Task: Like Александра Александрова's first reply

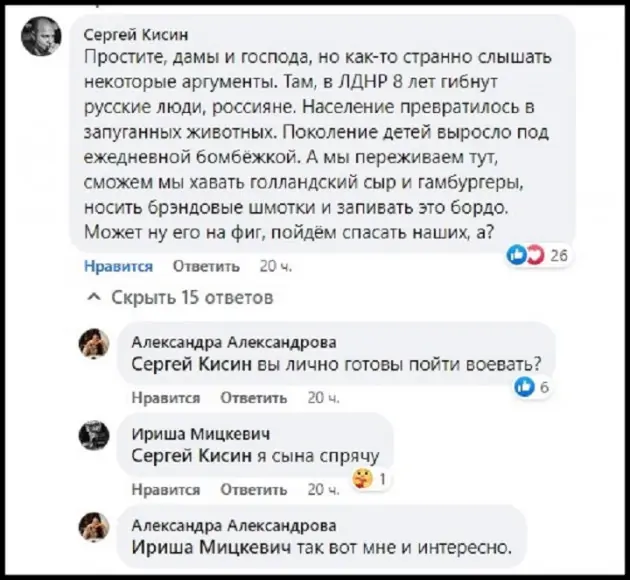Action: click(166, 398)
